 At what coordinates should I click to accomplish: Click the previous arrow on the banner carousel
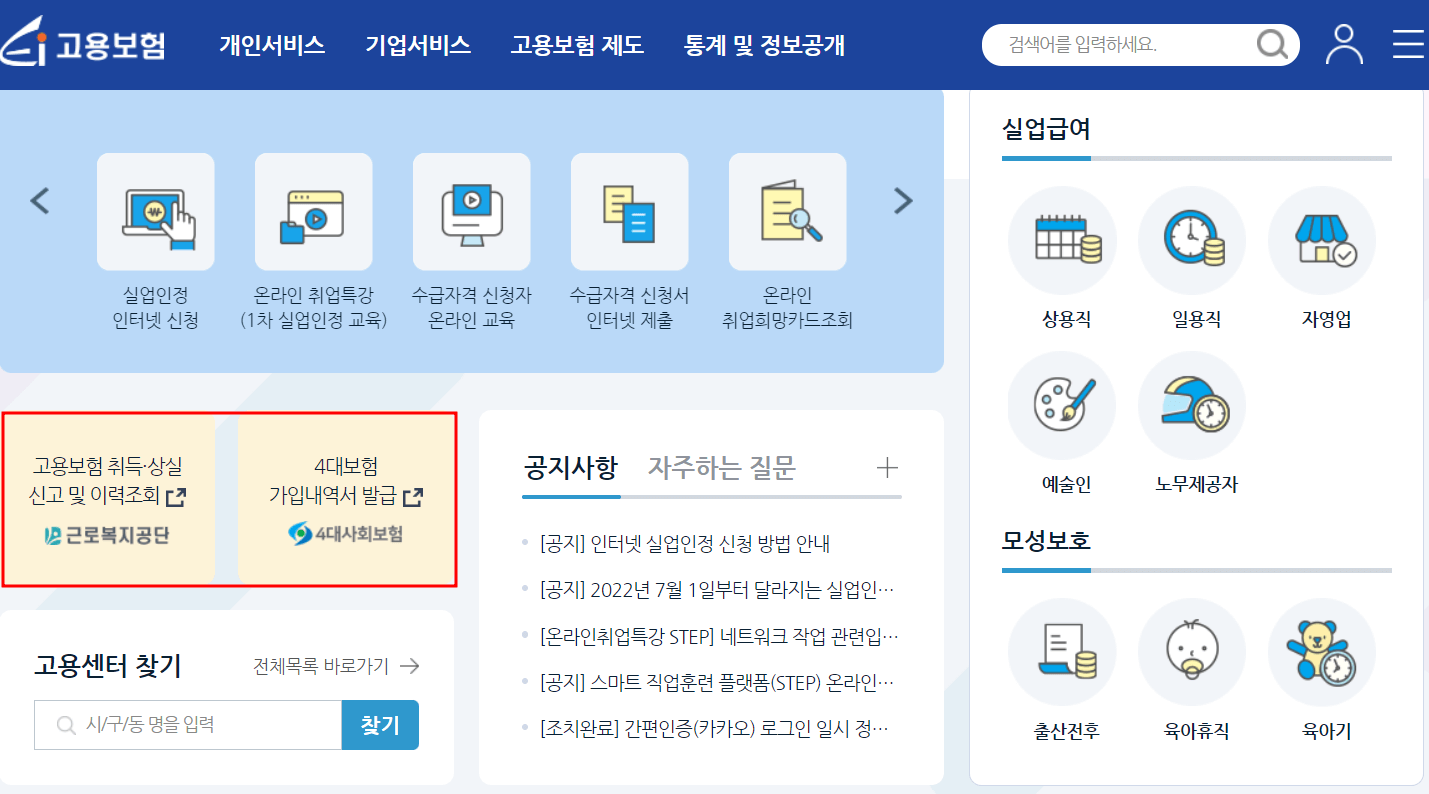point(39,200)
